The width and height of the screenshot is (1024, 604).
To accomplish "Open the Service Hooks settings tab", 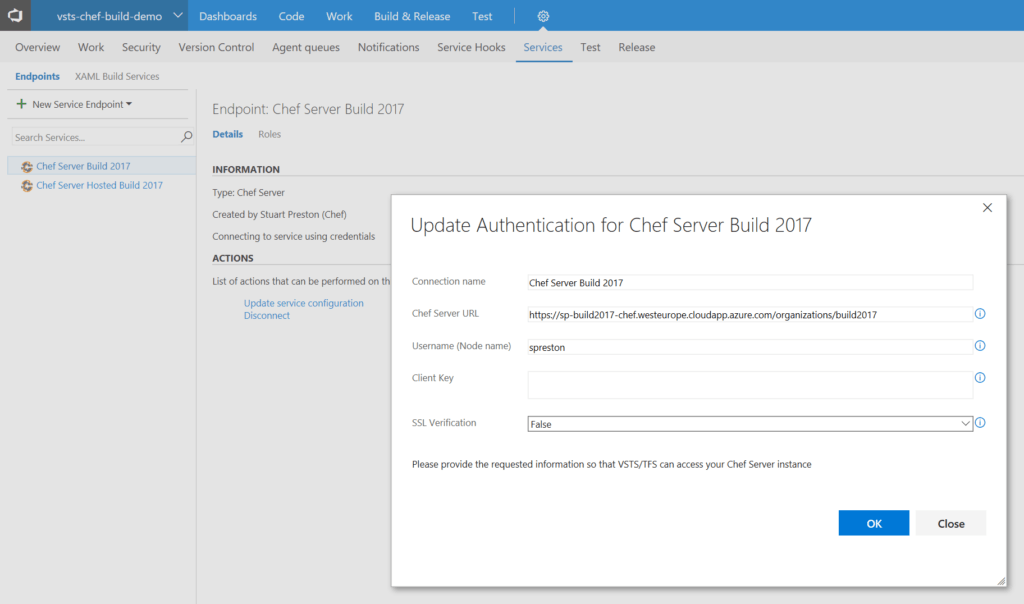I will 470,47.
